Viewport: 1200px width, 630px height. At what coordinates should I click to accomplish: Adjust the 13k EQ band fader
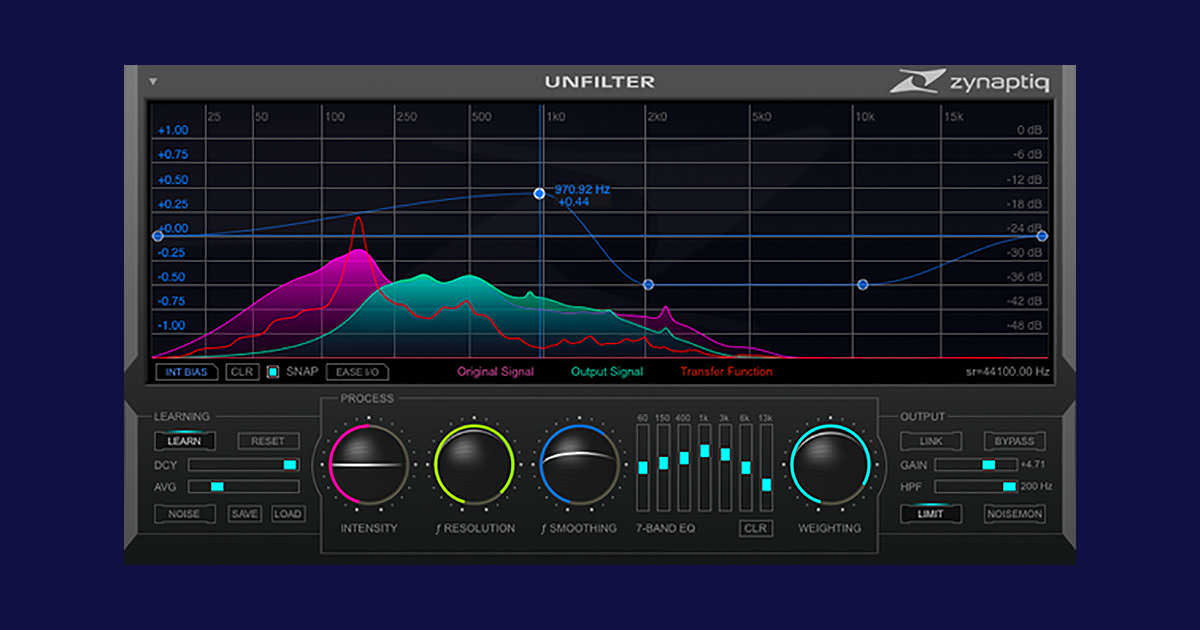pos(766,468)
